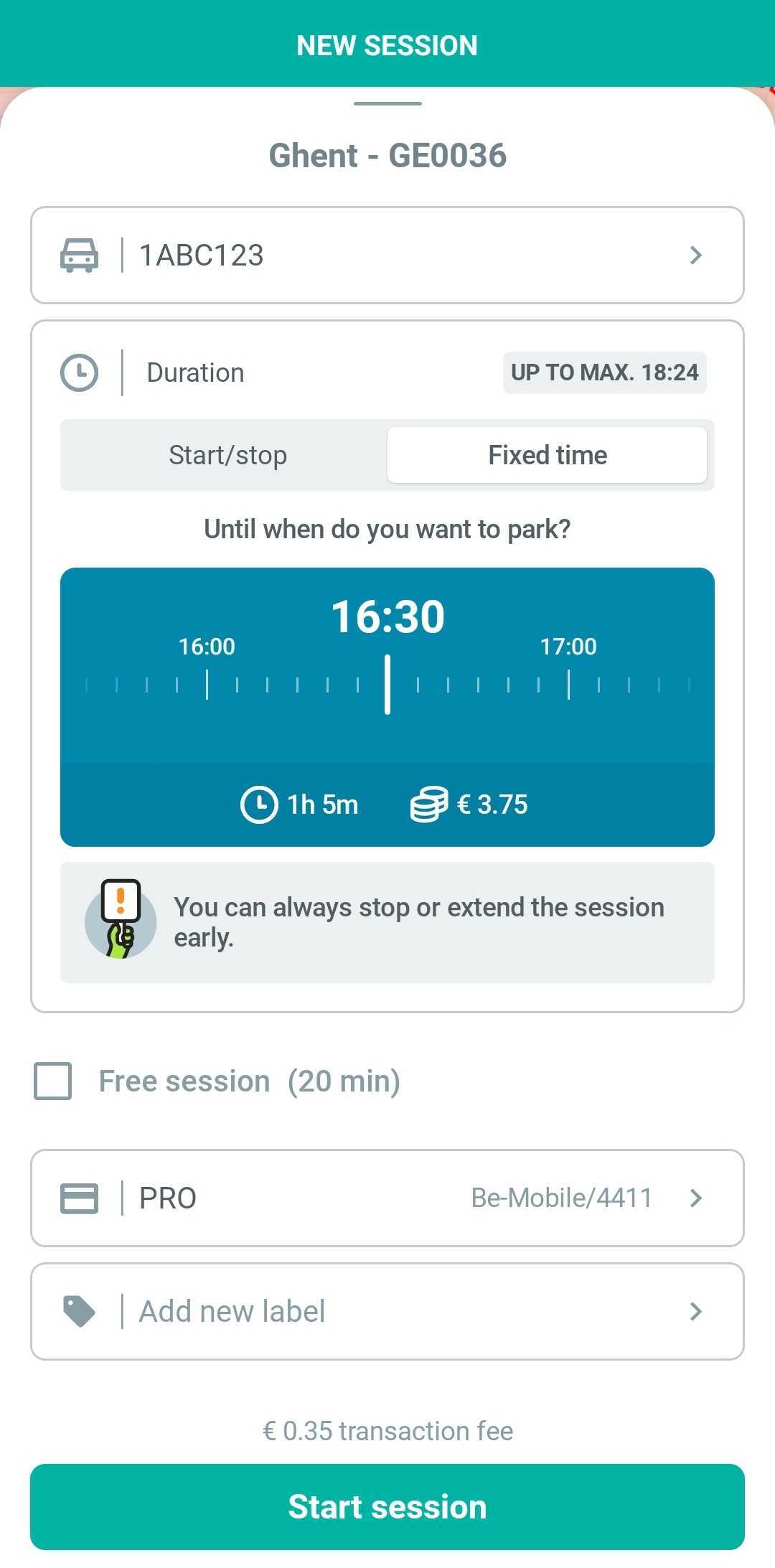Open vehicle selection chevron for 1ABC123

click(695, 255)
